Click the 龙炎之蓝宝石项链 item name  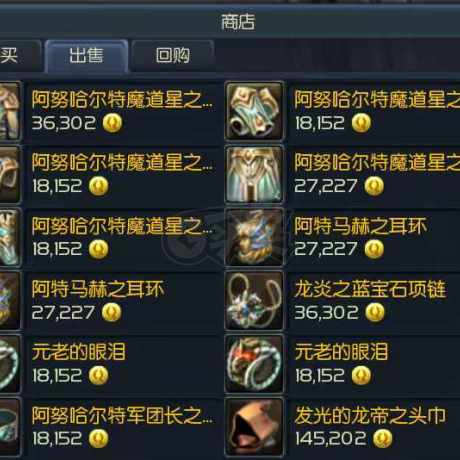coord(370,289)
